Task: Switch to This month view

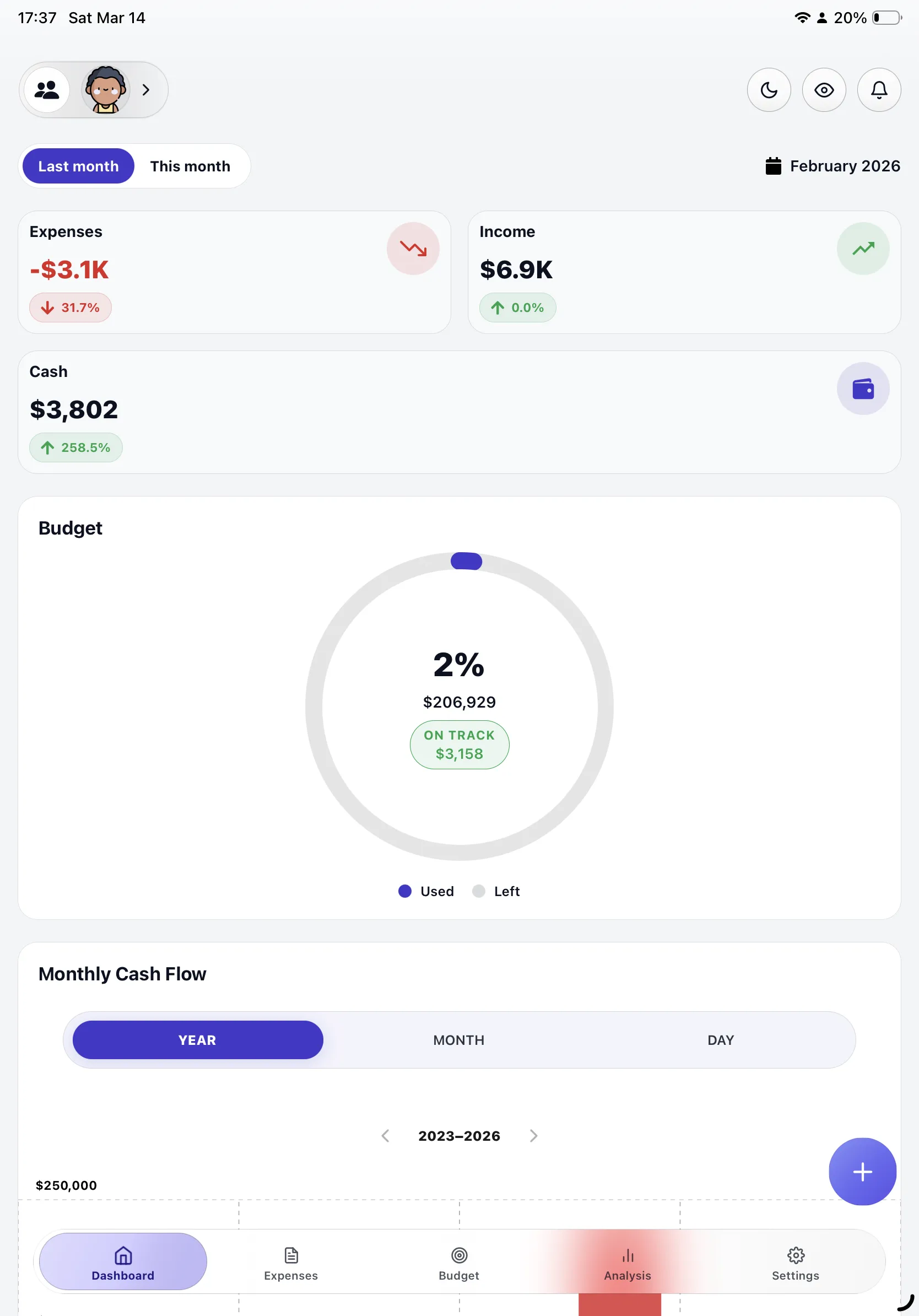Action: tap(190, 166)
